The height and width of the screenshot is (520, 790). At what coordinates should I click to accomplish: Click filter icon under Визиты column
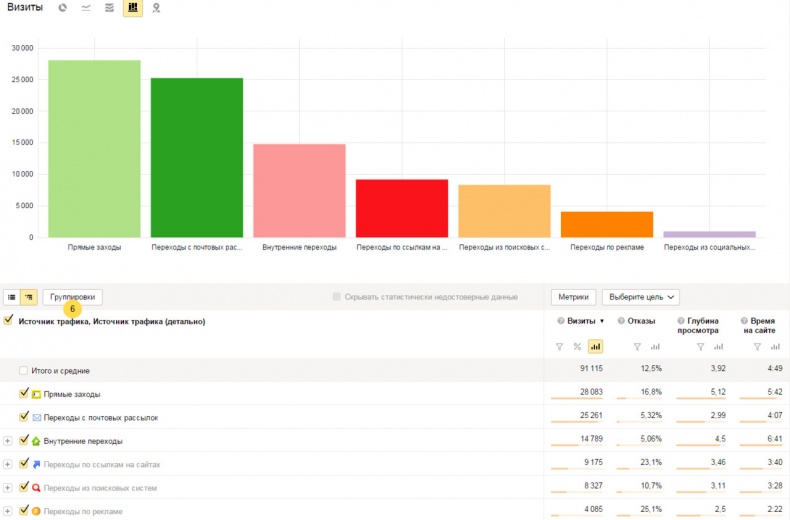(560, 346)
